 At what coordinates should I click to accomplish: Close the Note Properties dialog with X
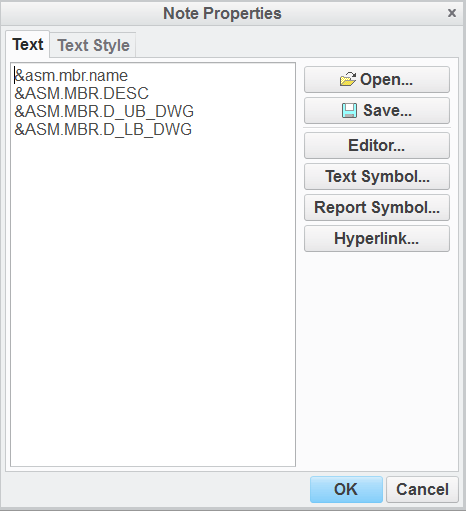pos(452,13)
